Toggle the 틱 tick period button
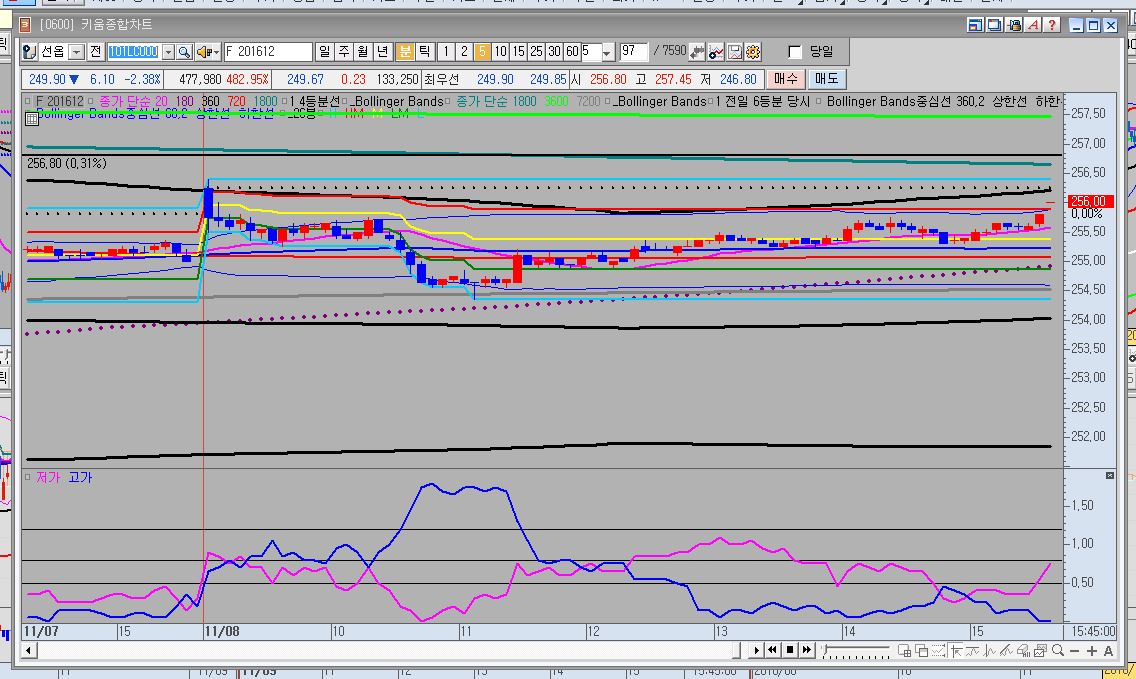This screenshot has height=679, width=1136. [424, 52]
